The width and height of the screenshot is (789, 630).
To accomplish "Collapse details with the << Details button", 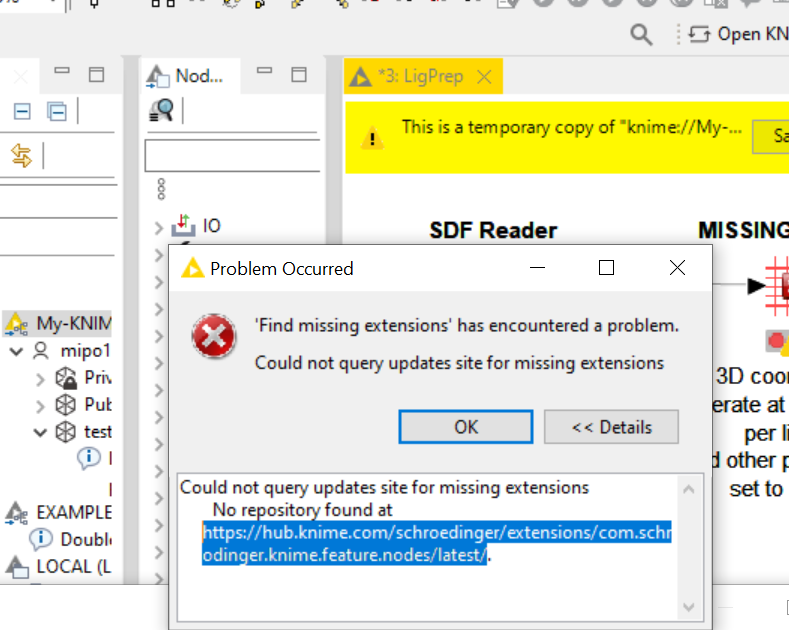I will (611, 427).
